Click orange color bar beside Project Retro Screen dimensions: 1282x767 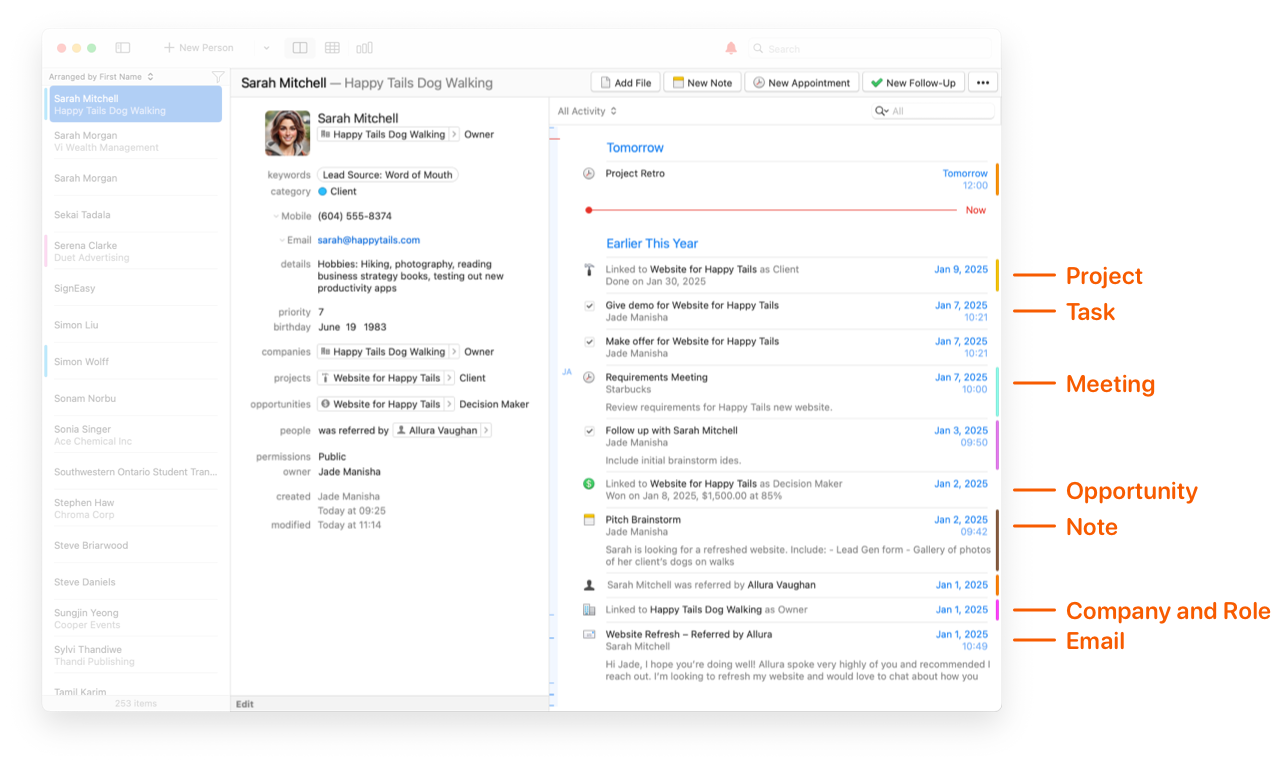pyautogui.click(x=997, y=179)
